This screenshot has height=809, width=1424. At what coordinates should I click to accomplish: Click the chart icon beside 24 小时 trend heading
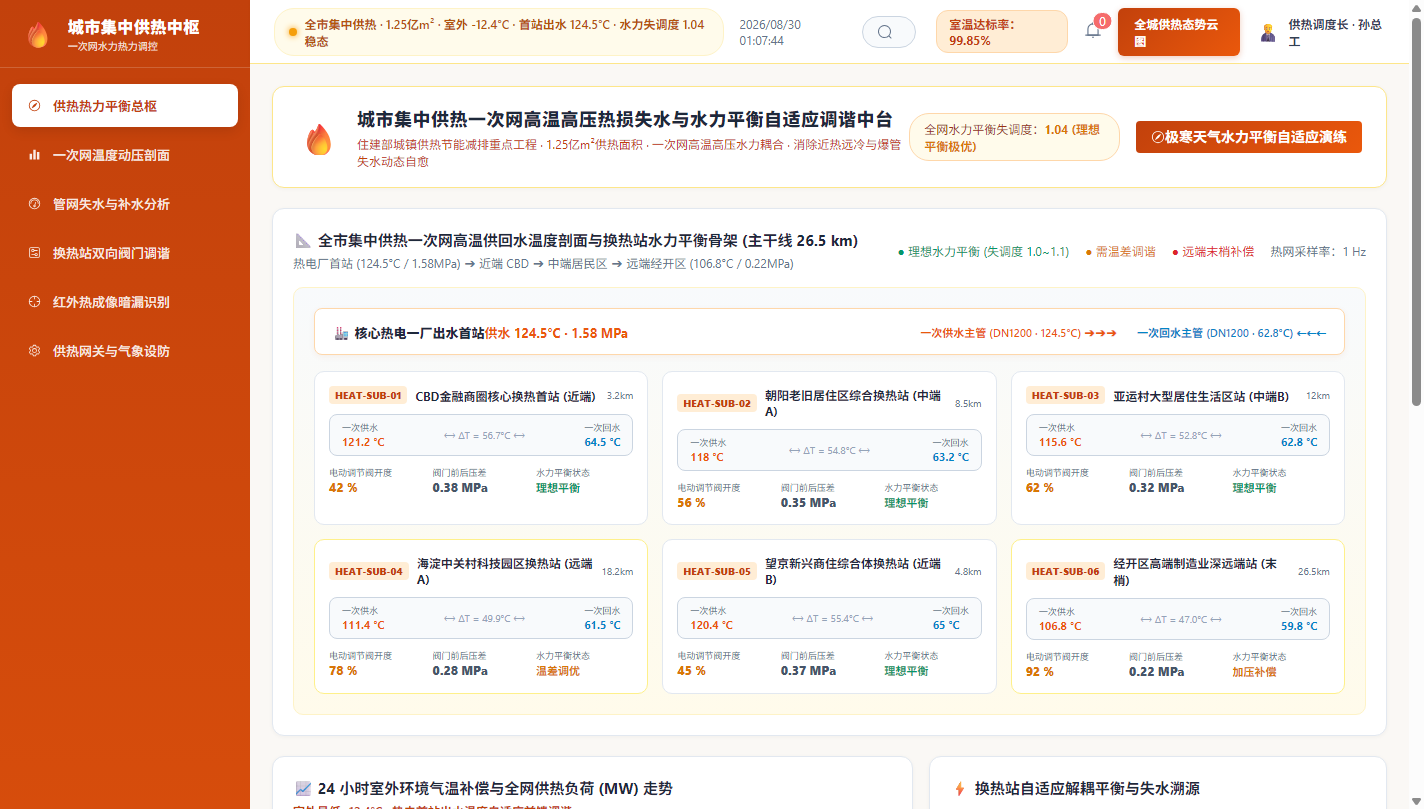pyautogui.click(x=304, y=789)
